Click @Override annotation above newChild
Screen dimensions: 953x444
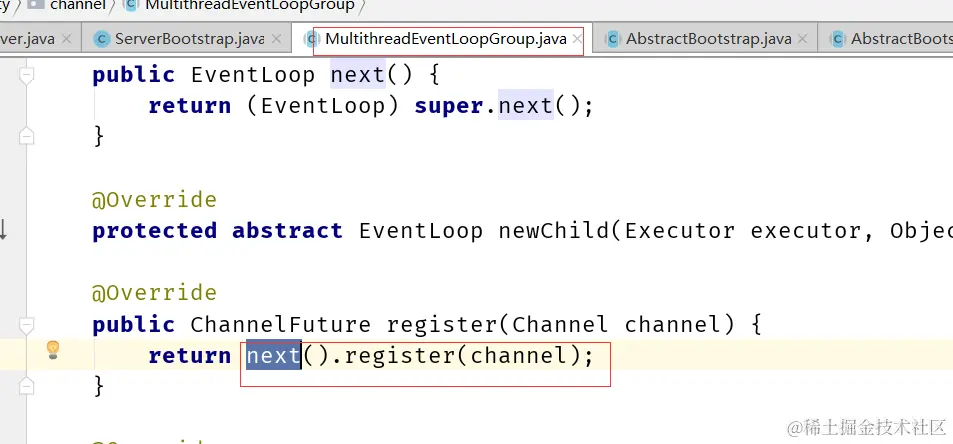(x=154, y=200)
